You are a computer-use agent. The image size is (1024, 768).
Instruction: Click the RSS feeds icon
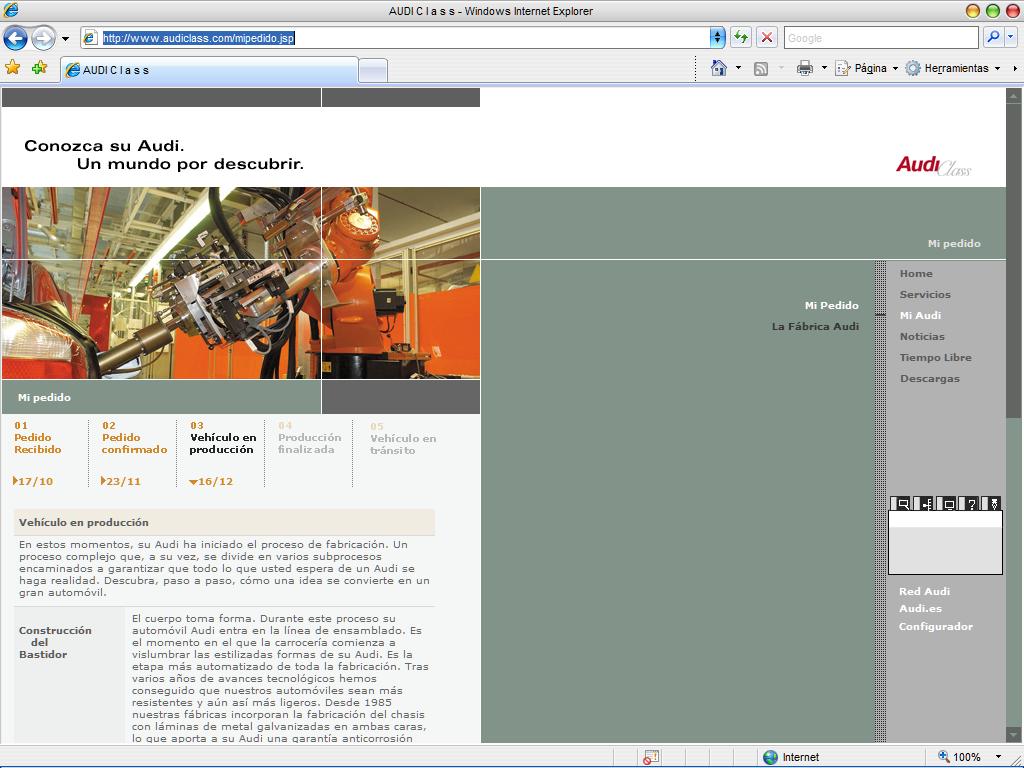coord(761,69)
